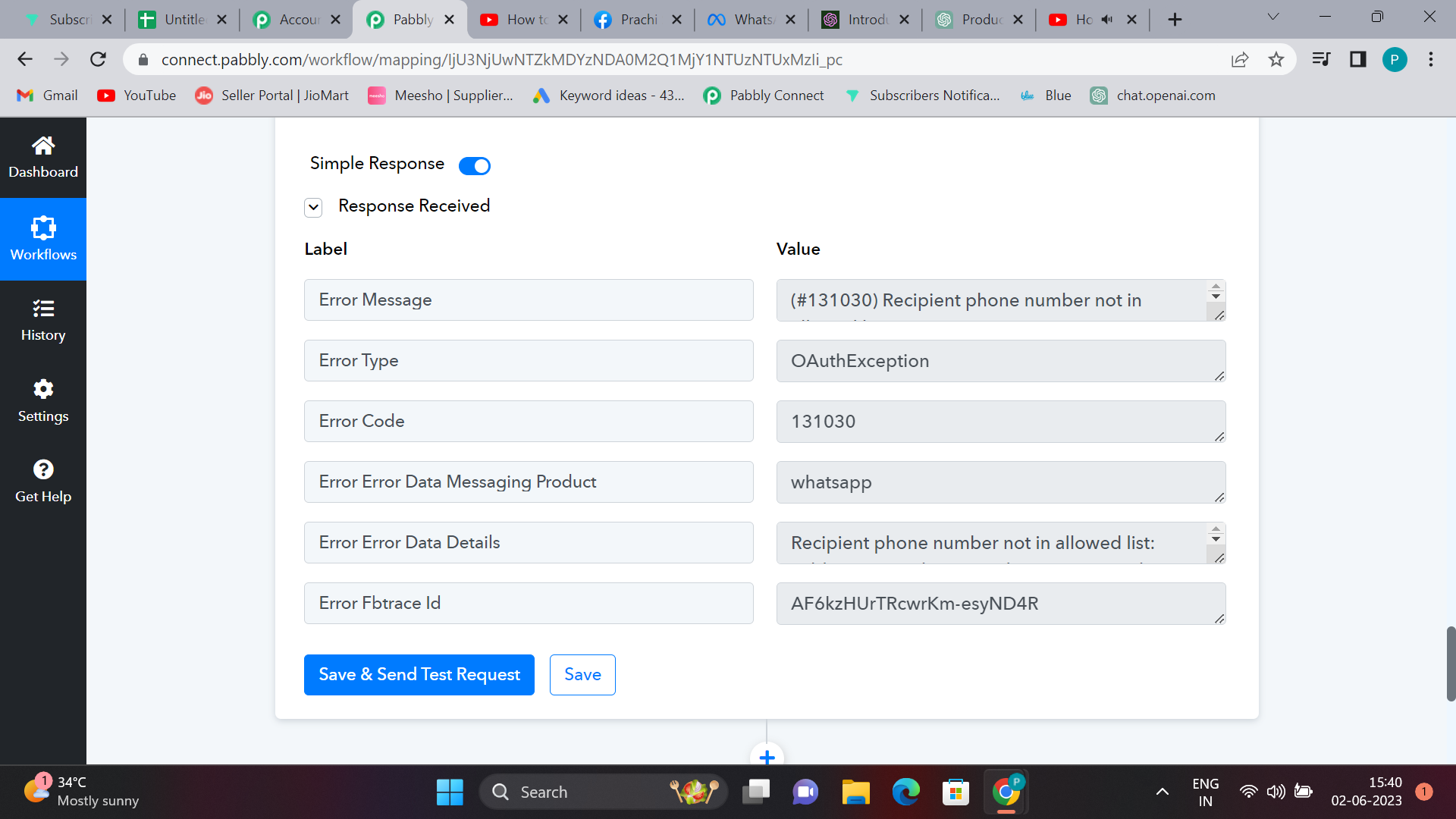Image resolution: width=1456 pixels, height=819 pixels.
Task: Show hidden system tray icons
Action: [x=1162, y=792]
